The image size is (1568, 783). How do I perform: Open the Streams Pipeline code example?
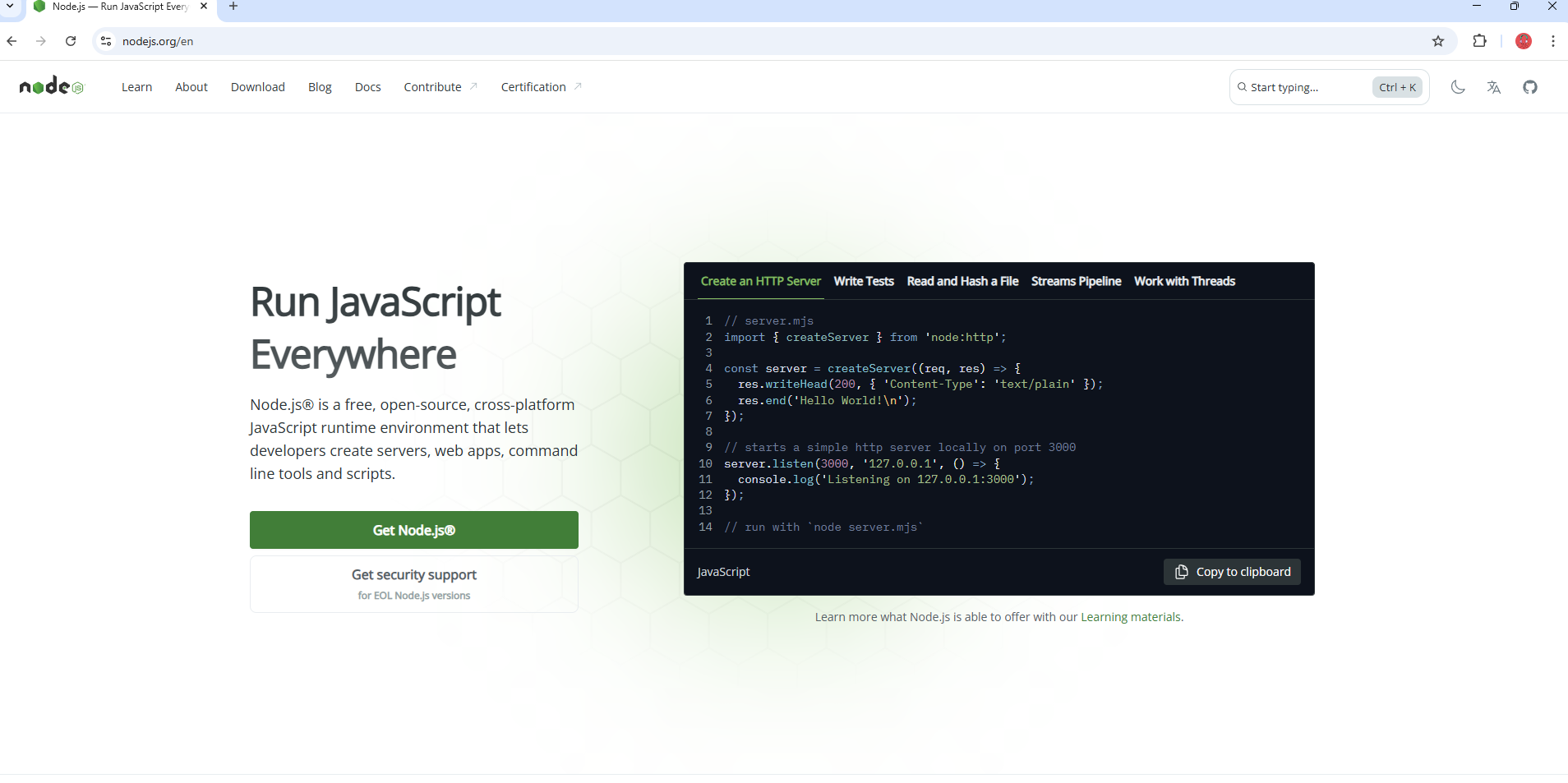coord(1076,280)
